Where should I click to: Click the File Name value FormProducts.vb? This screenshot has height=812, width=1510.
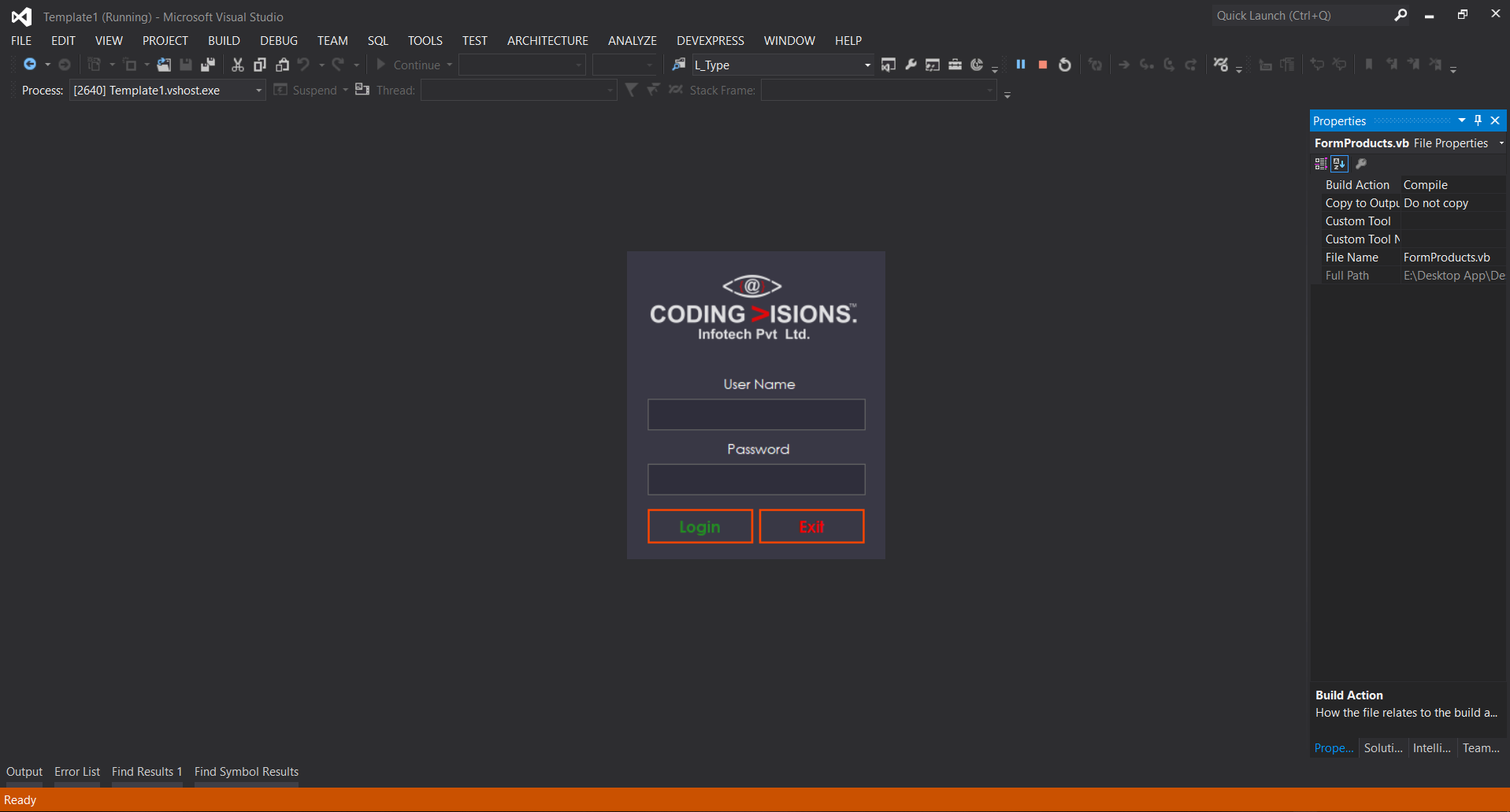tap(1447, 258)
